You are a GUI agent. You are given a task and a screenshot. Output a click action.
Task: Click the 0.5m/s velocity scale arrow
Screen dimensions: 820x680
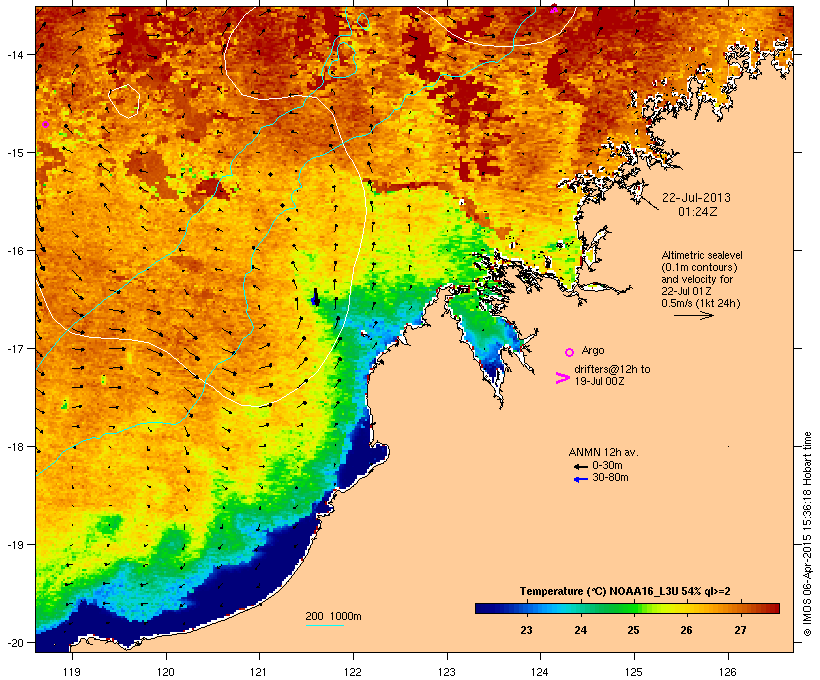[693, 315]
